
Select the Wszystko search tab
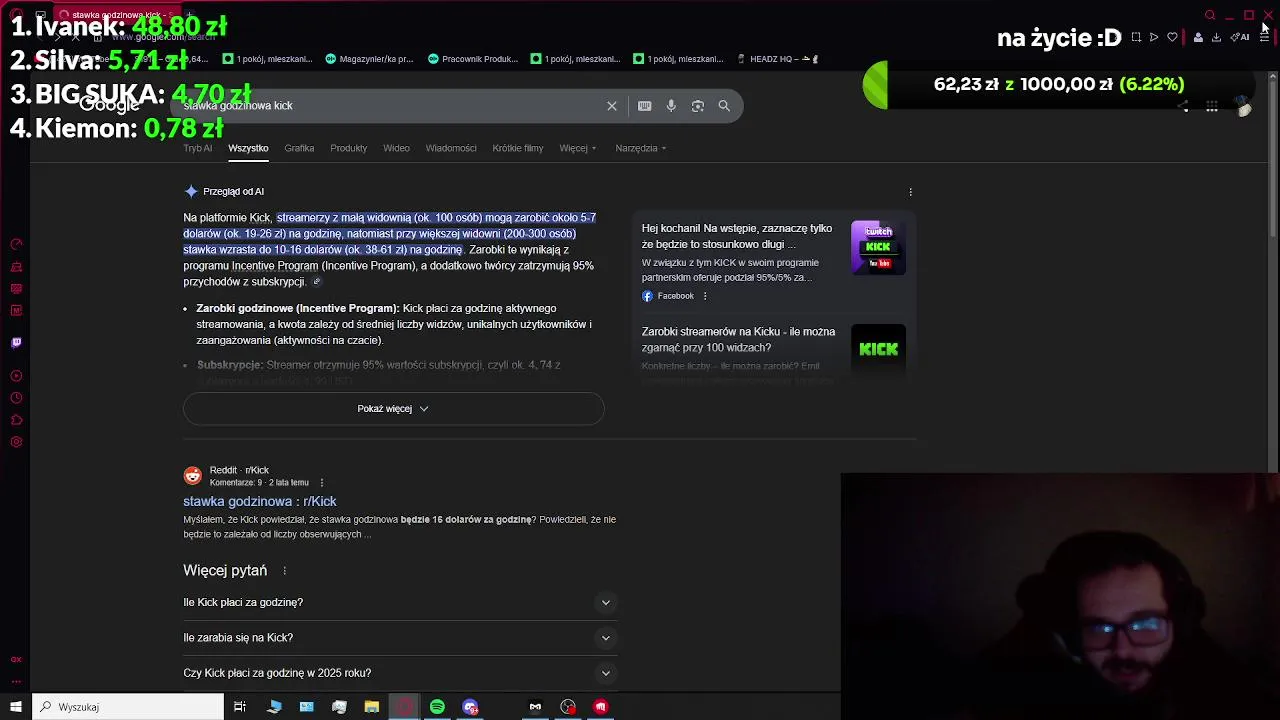tap(248, 148)
